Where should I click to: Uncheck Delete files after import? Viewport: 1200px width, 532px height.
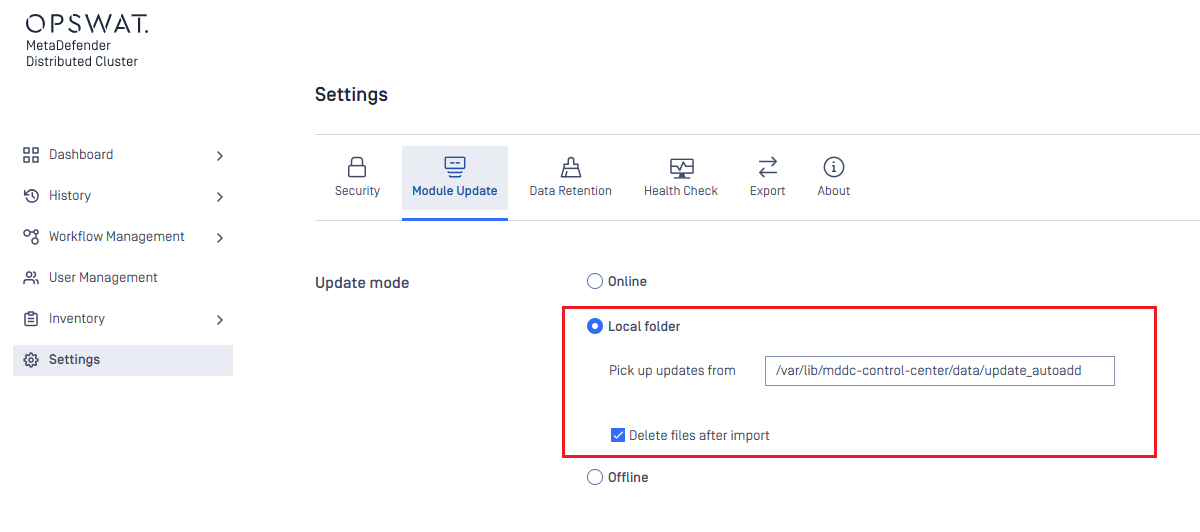pyautogui.click(x=618, y=435)
